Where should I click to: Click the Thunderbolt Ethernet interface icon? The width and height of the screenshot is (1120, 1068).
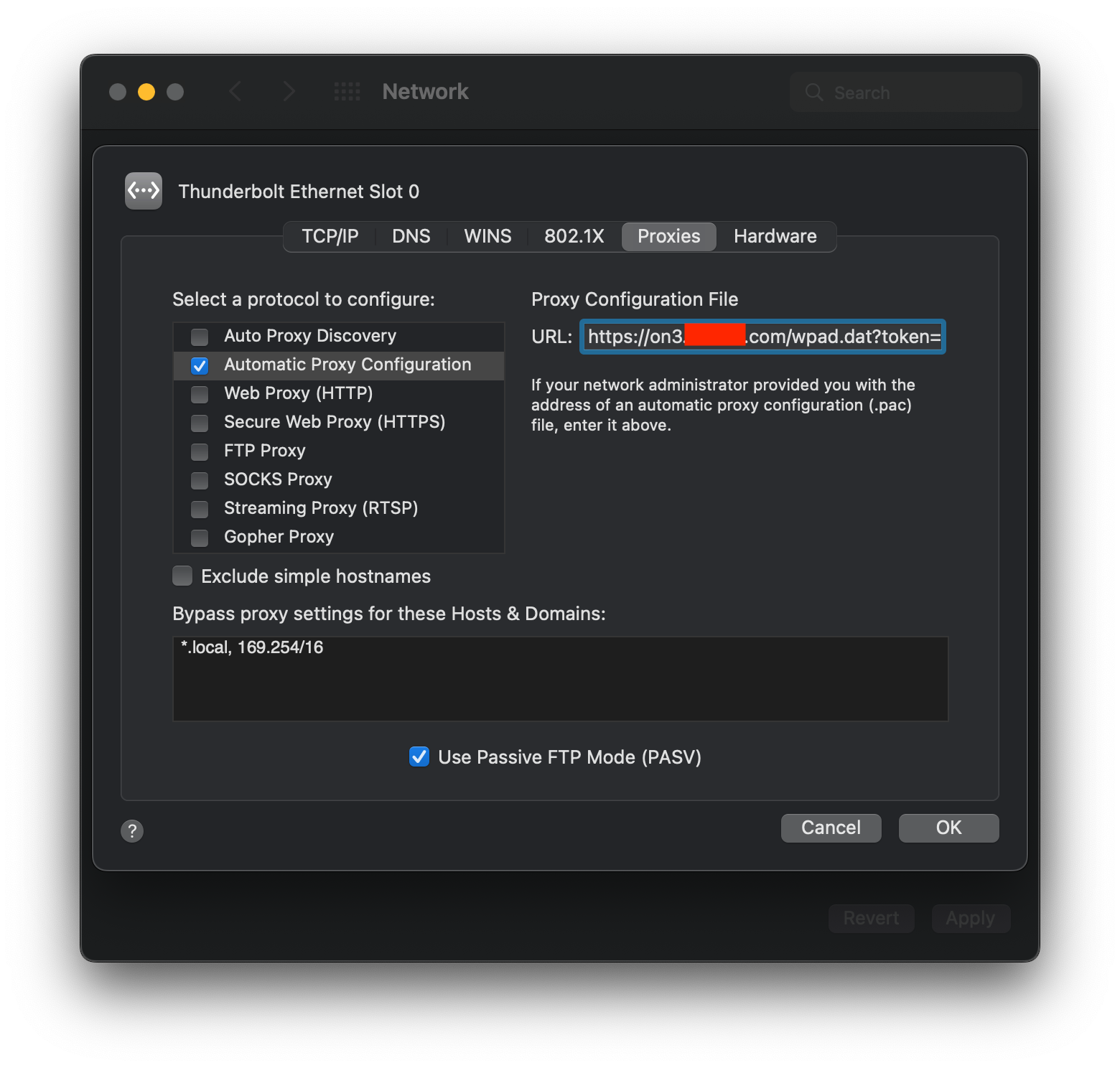[144, 191]
